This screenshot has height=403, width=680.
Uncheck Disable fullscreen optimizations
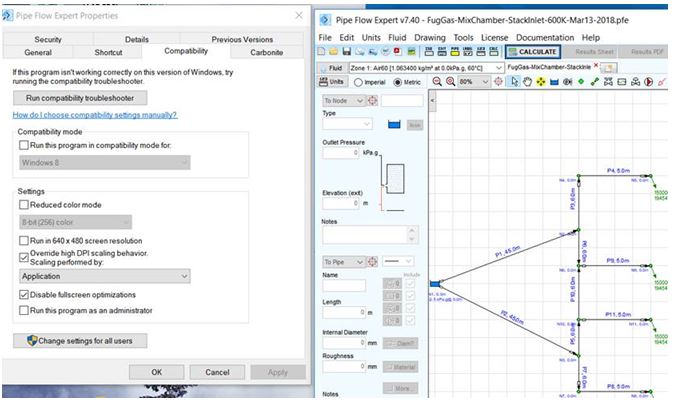24,295
